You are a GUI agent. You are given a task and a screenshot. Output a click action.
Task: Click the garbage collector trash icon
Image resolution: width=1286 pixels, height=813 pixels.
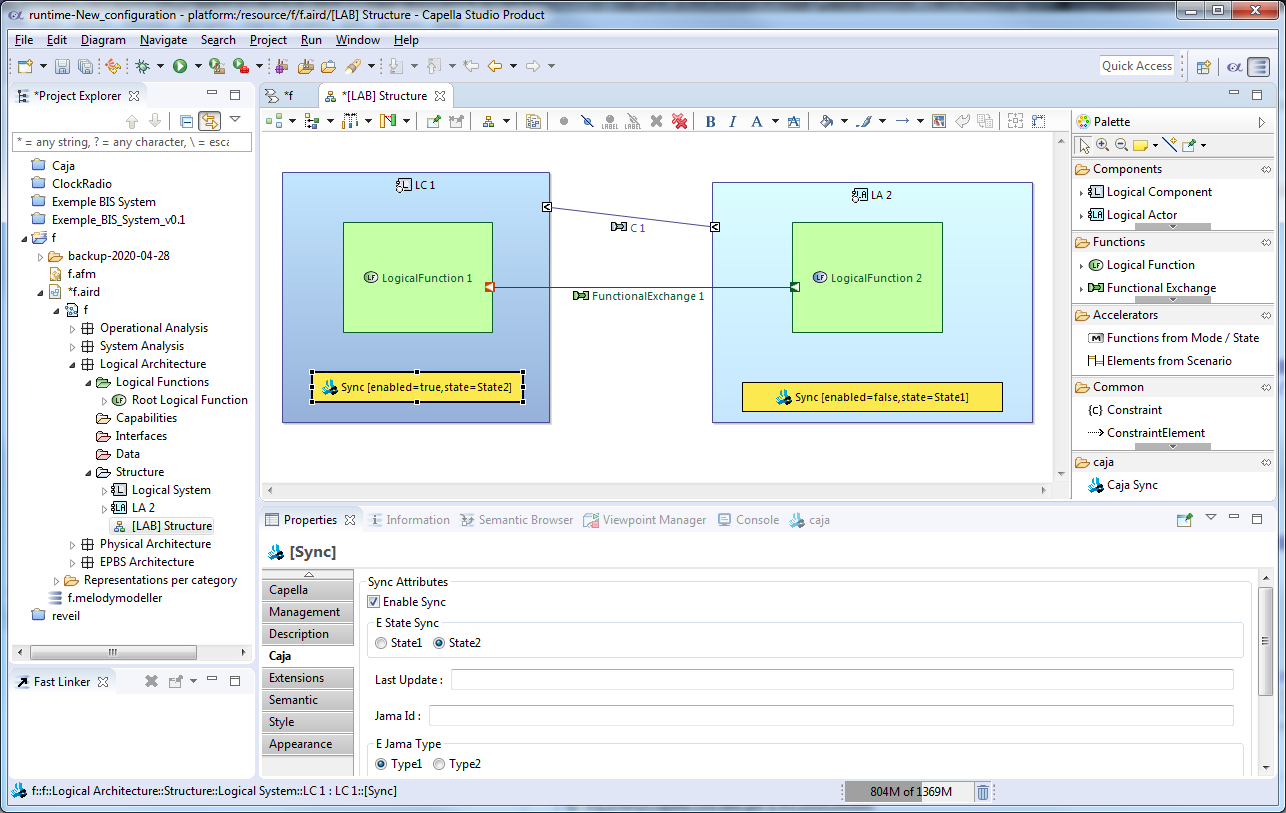pos(983,792)
